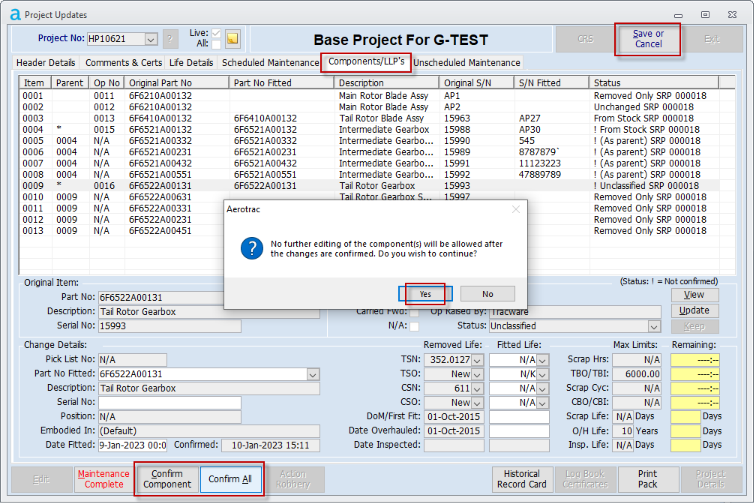Image resolution: width=754 pixels, height=503 pixels.
Task: Switch to Comments & Certs tab
Action: click(124, 63)
